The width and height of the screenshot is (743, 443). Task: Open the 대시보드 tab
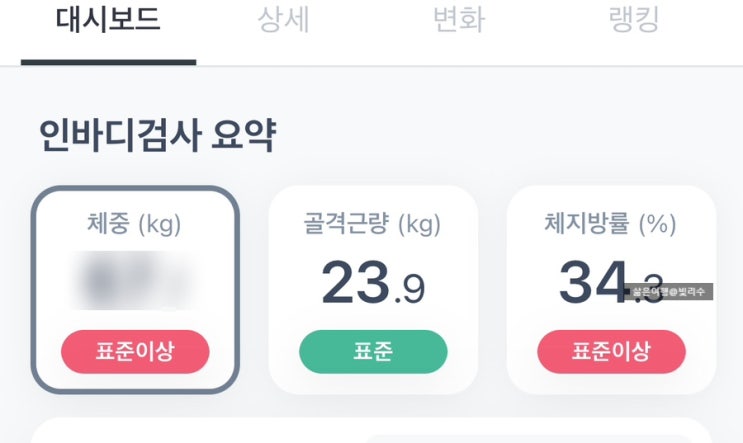[x=107, y=22]
